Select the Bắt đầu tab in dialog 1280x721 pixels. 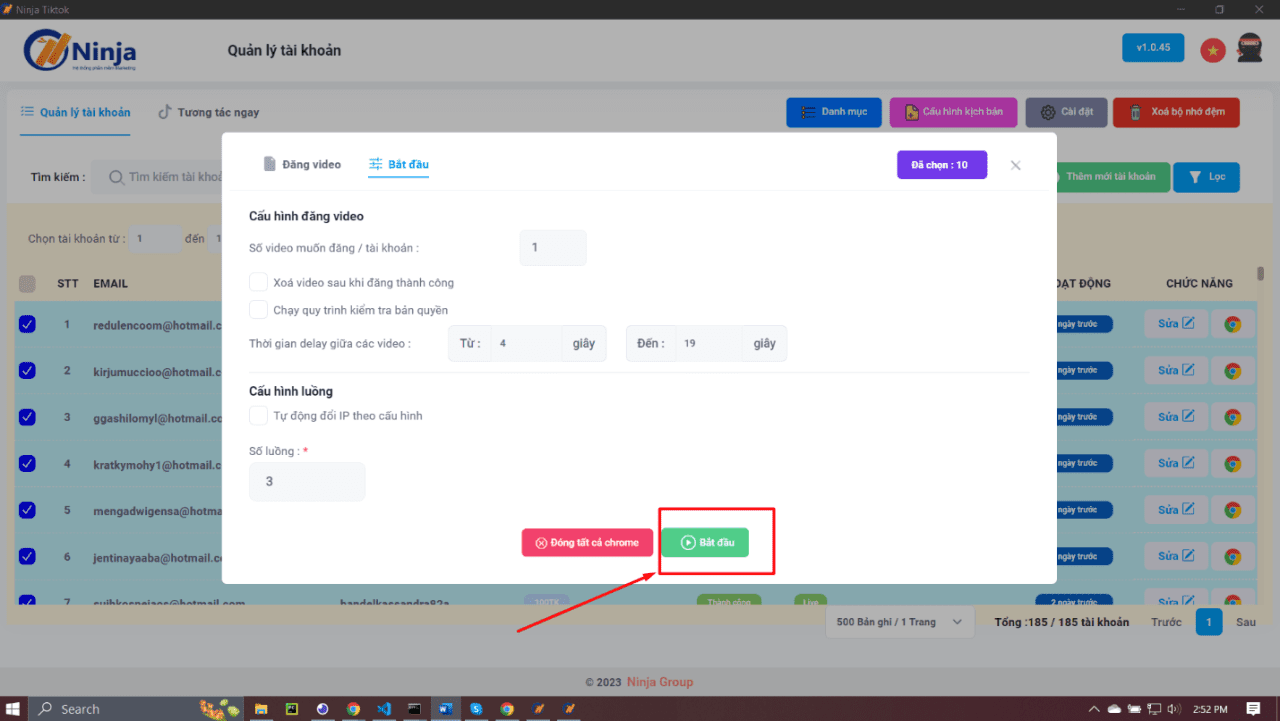click(399, 164)
